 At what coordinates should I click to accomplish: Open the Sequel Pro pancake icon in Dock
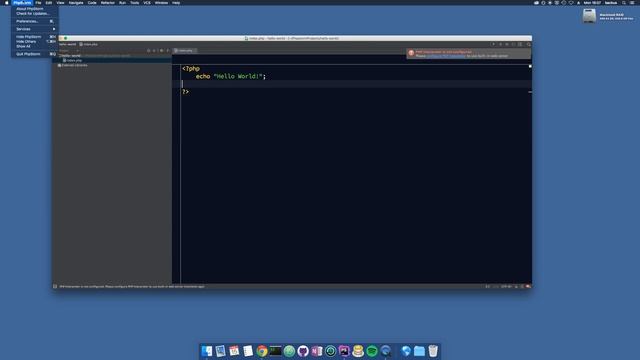click(358, 351)
